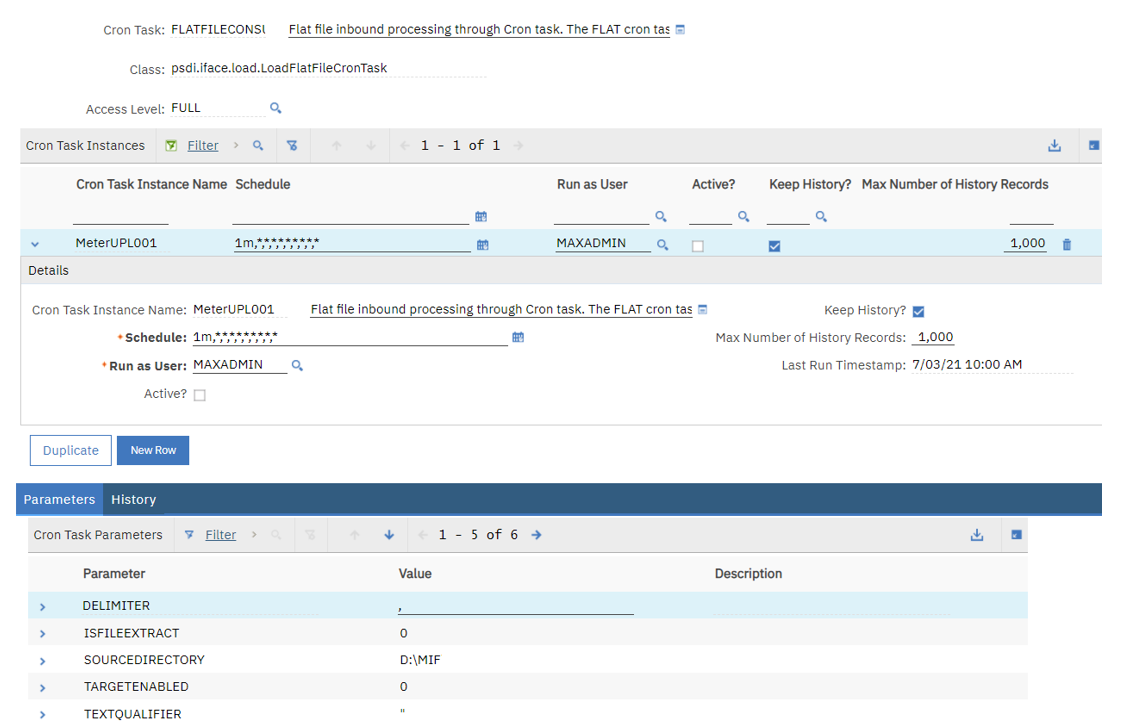Collapse the Cron Task Parameters table section
Image resolution: width=1122 pixels, height=723 pixels.
click(x=1016, y=535)
